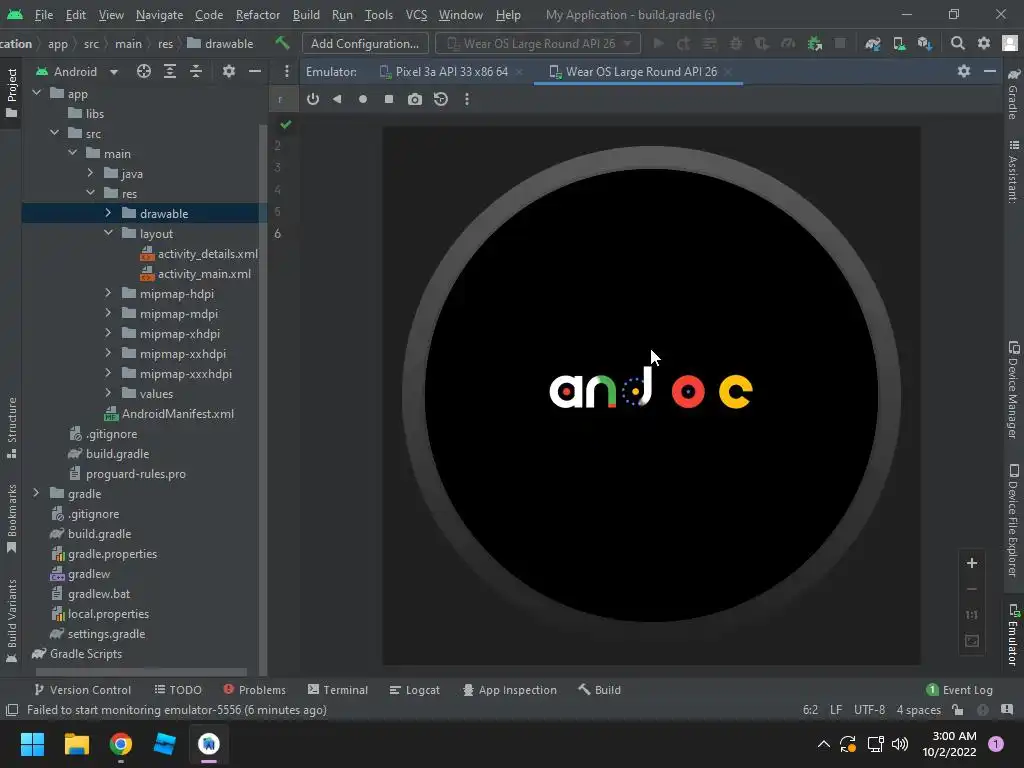1024x768 pixels.
Task: Open the Problems tool window
Action: coord(255,690)
